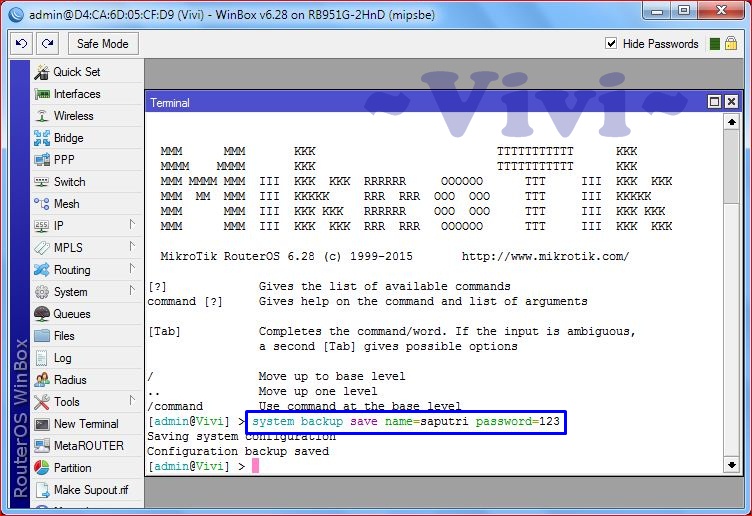The width and height of the screenshot is (752, 516).
Task: Click the 'Saving system configuration' line
Action: pyautogui.click(x=241, y=437)
